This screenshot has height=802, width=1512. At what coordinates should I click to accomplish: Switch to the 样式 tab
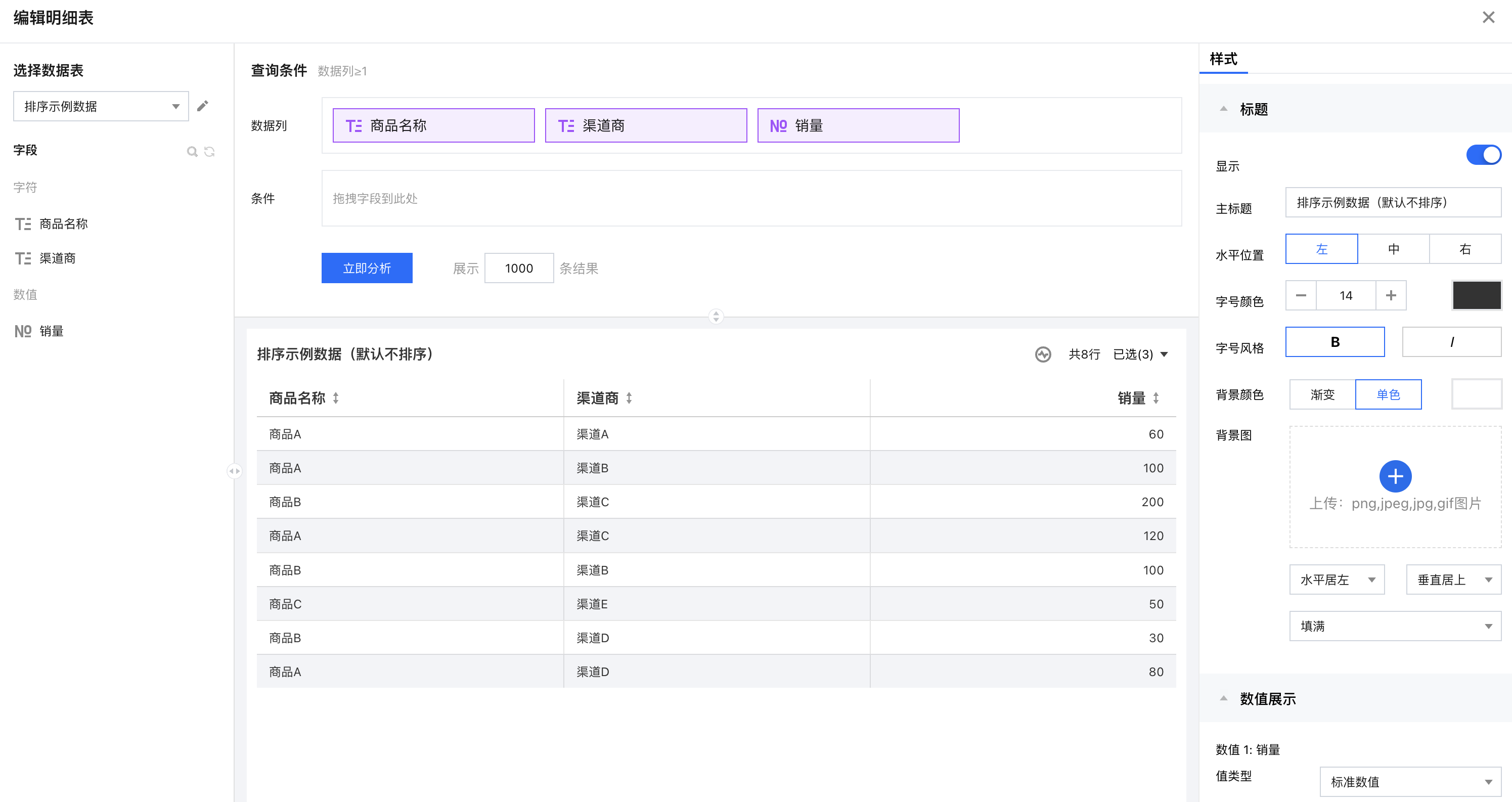(1223, 59)
